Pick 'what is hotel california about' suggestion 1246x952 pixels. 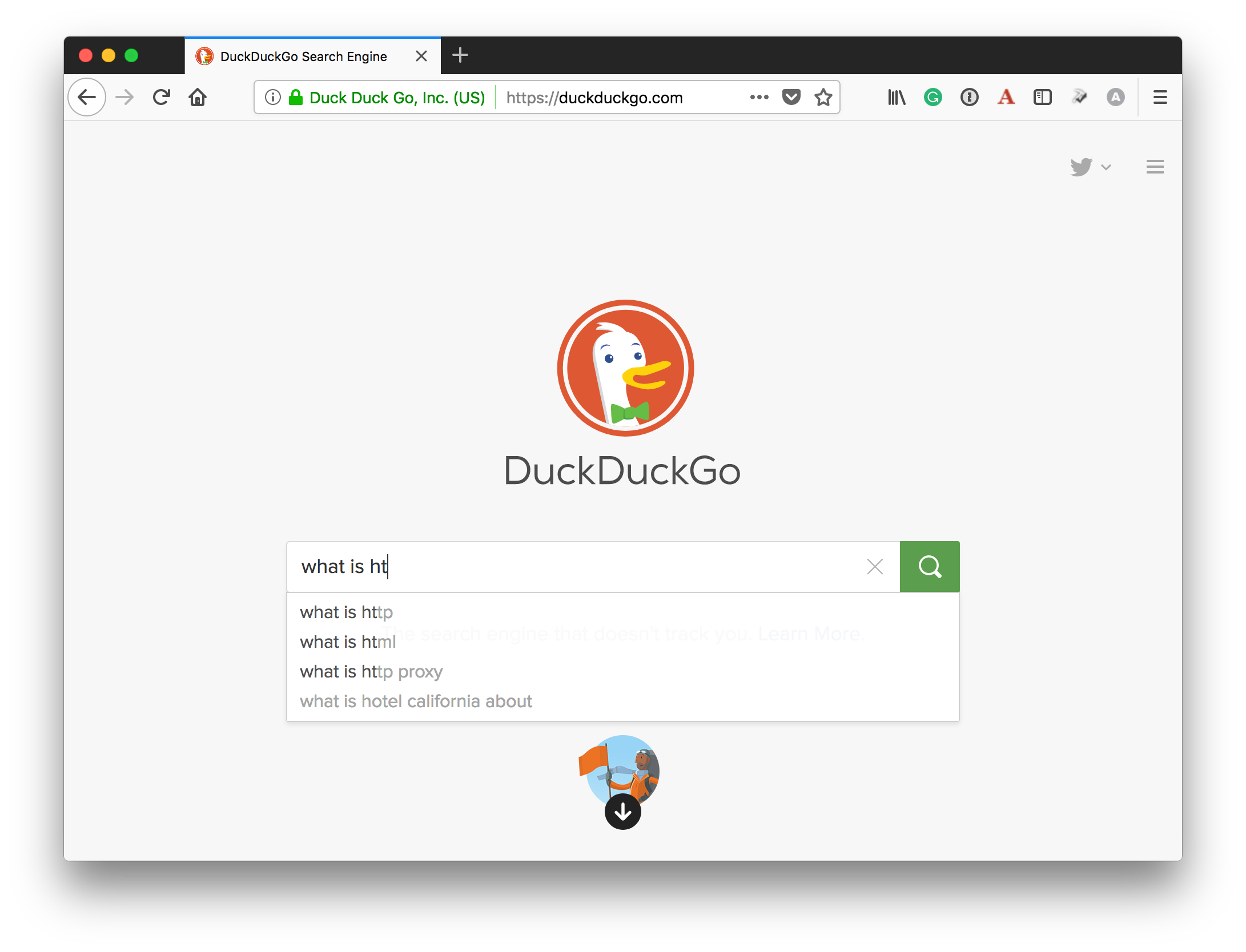coord(623,701)
